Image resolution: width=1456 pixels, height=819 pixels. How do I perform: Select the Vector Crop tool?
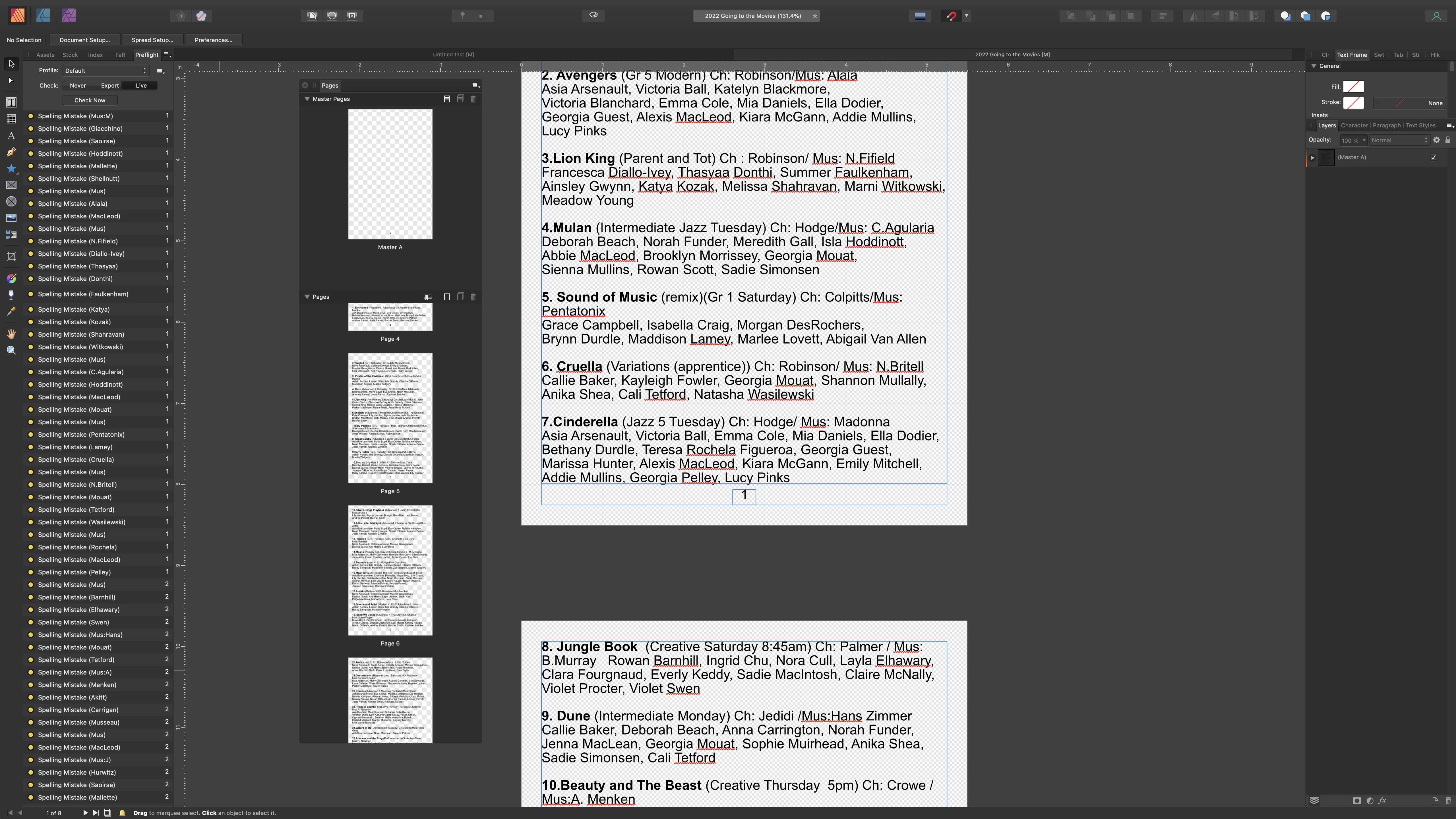[11, 257]
